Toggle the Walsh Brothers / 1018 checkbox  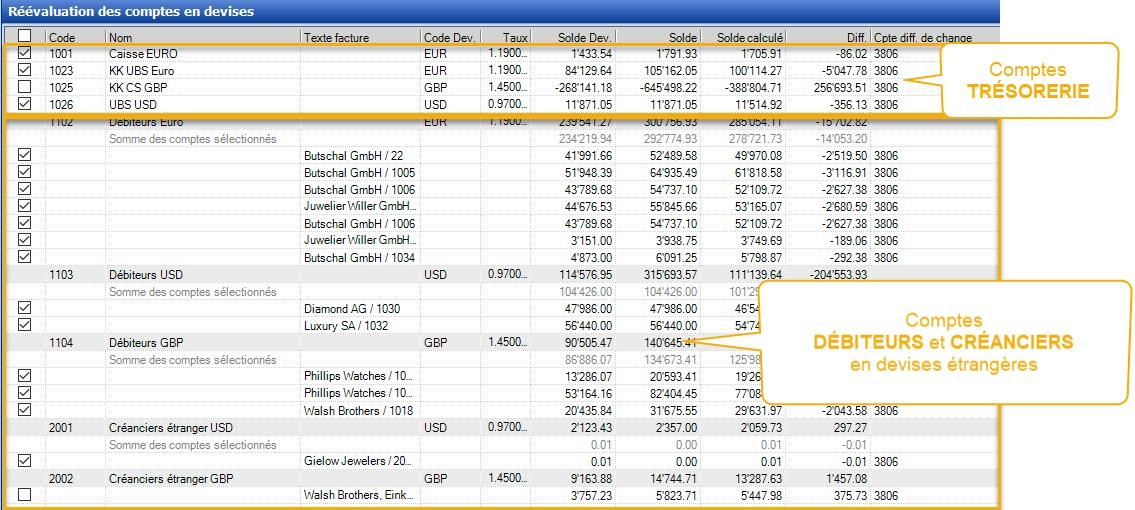[25, 410]
